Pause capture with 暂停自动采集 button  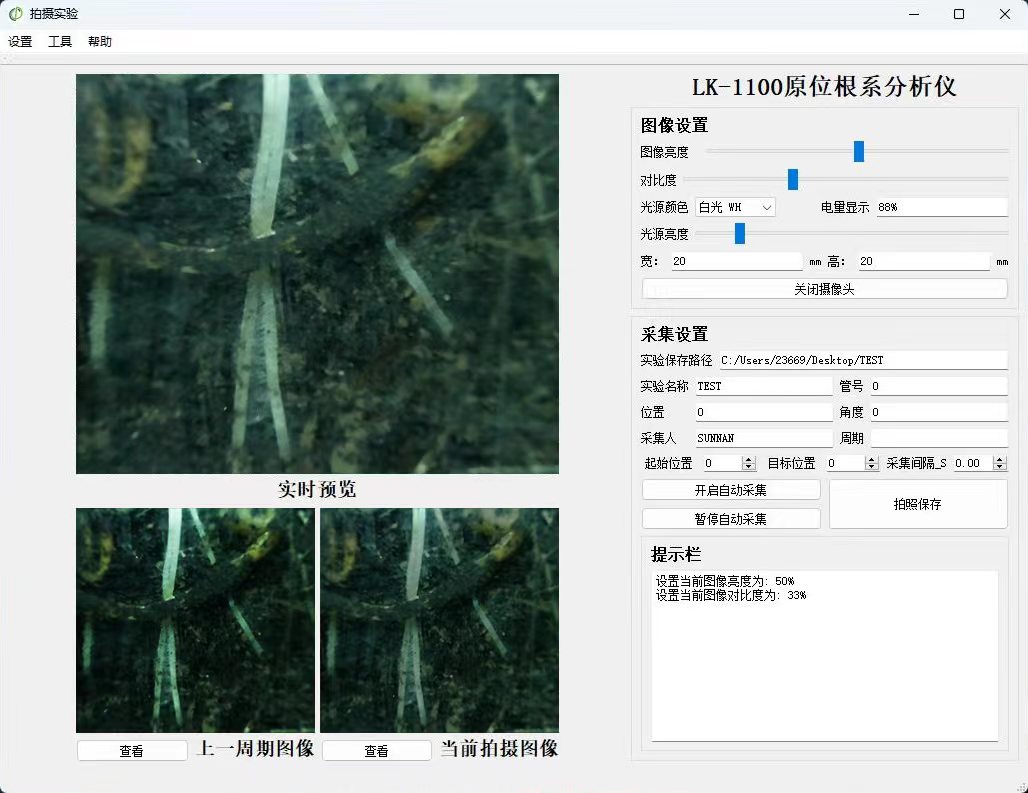point(731,519)
